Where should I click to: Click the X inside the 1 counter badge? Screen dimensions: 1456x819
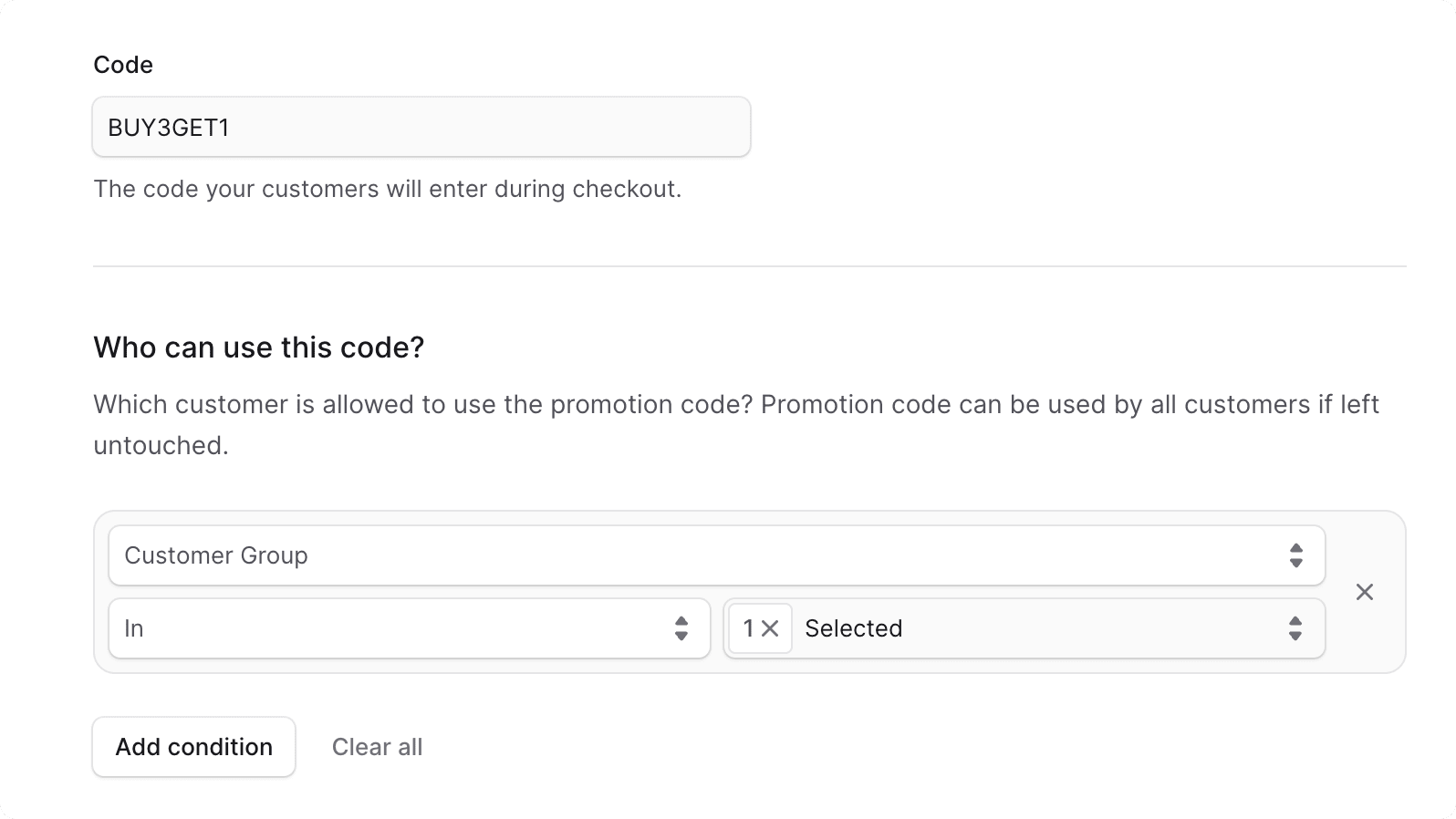(x=772, y=628)
